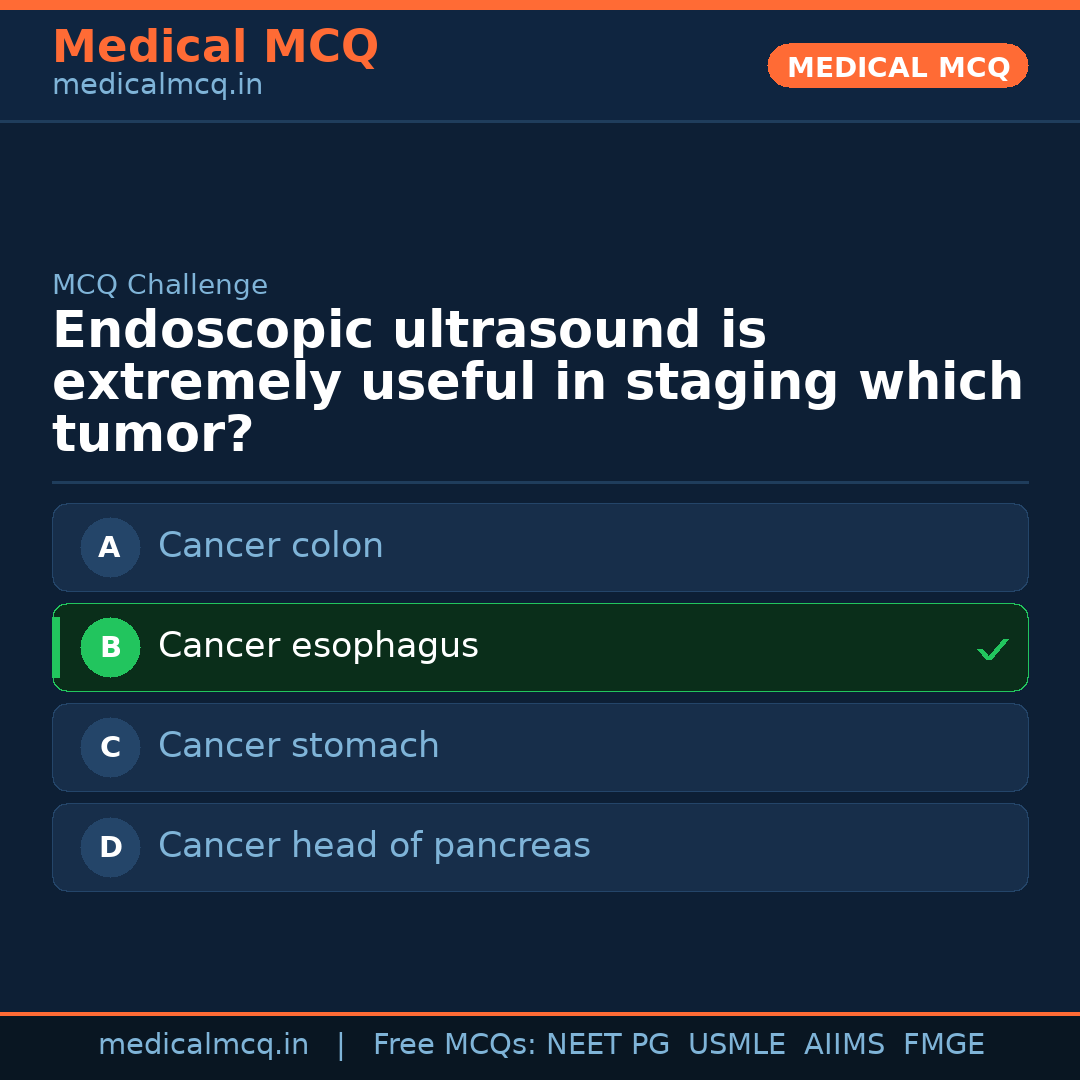Click the orange 'Medical MCQ' header title
The width and height of the screenshot is (1080, 1080).
click(215, 47)
